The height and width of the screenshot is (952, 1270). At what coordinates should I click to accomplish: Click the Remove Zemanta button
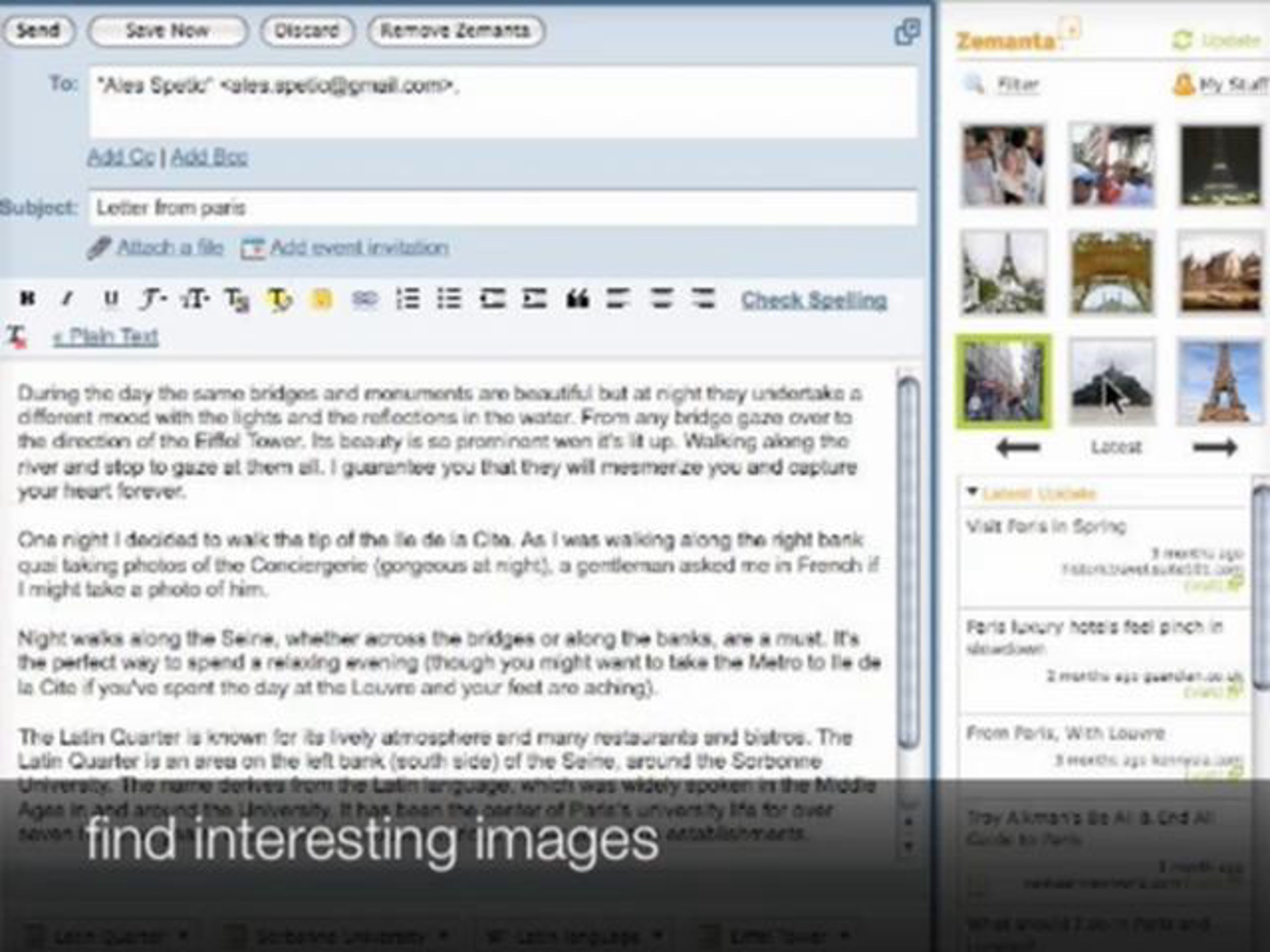[455, 31]
